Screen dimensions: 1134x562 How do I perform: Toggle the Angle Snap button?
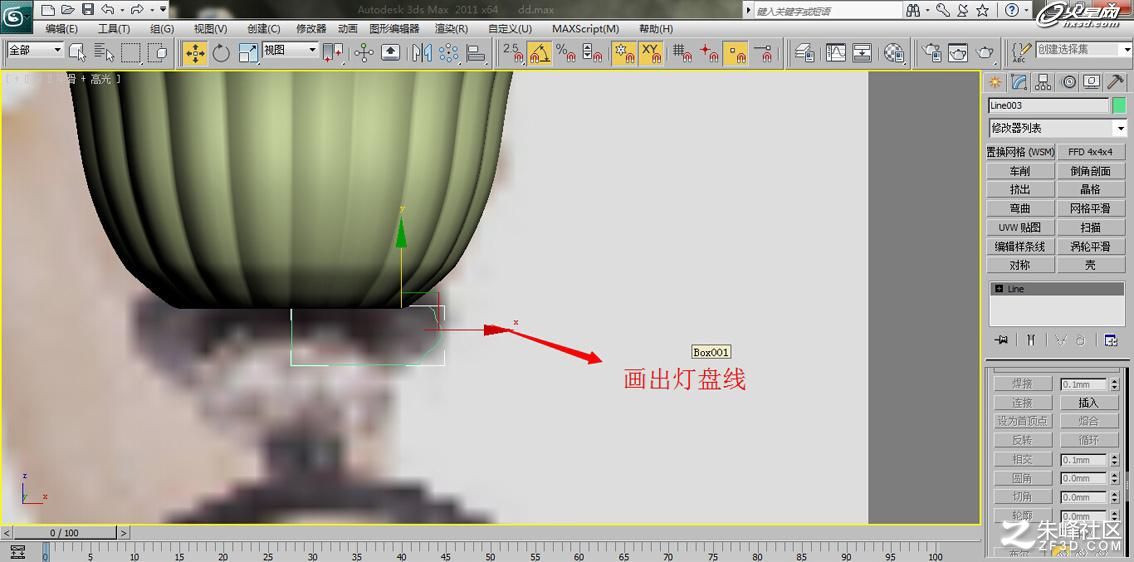[x=540, y=52]
